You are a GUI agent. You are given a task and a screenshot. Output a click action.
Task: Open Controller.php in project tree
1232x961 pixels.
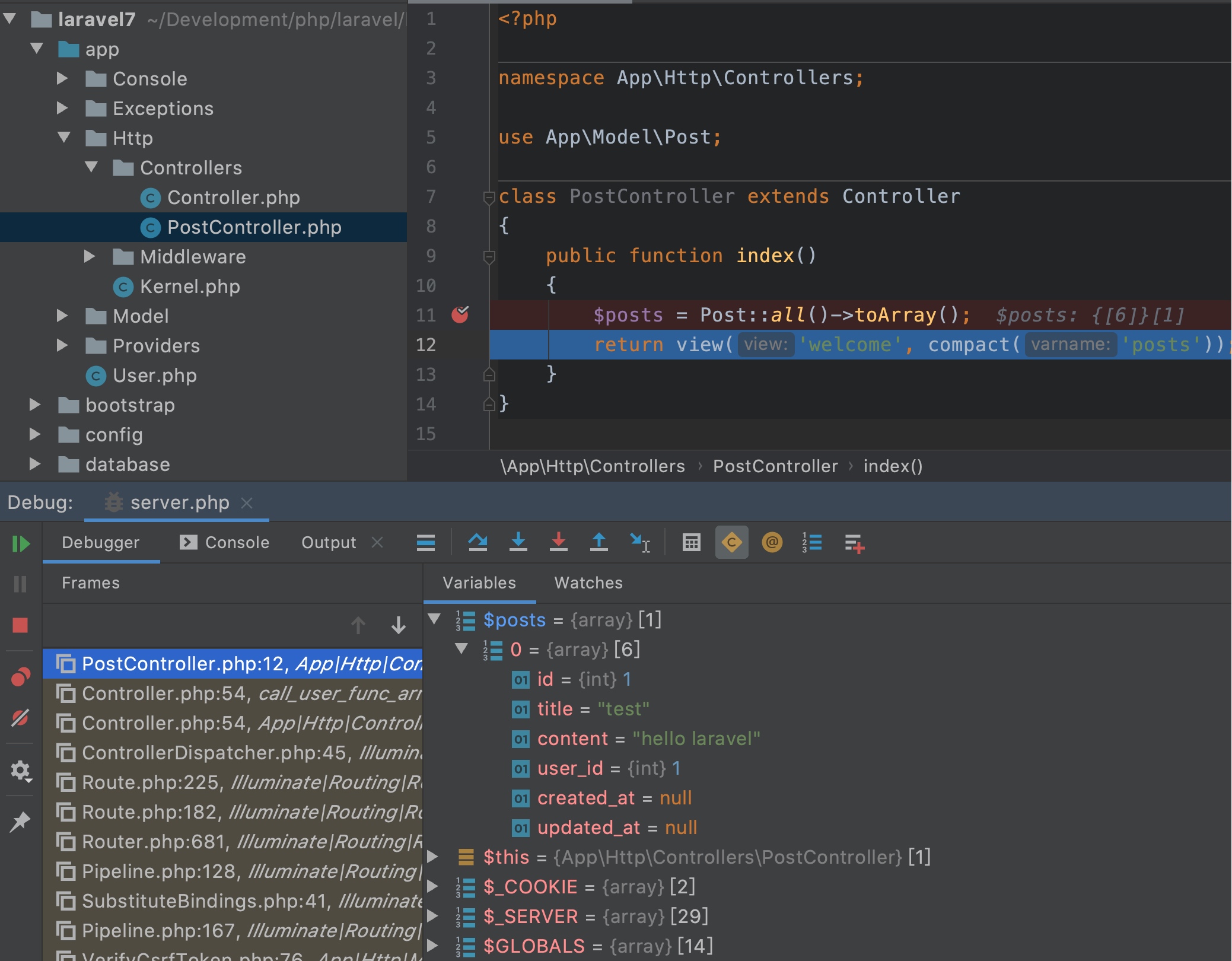pyautogui.click(x=221, y=198)
